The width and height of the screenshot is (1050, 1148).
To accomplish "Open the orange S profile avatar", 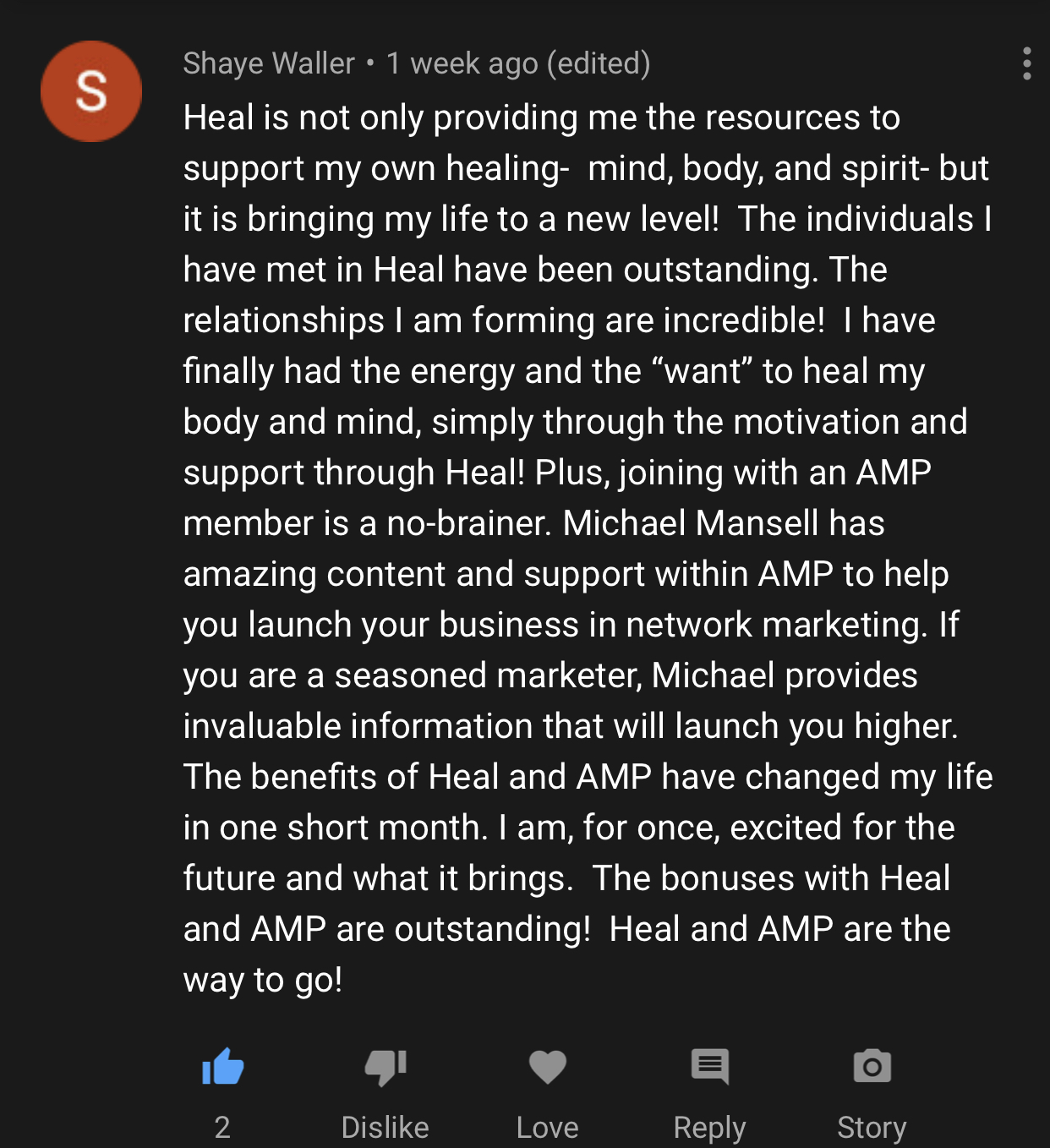I will [91, 91].
